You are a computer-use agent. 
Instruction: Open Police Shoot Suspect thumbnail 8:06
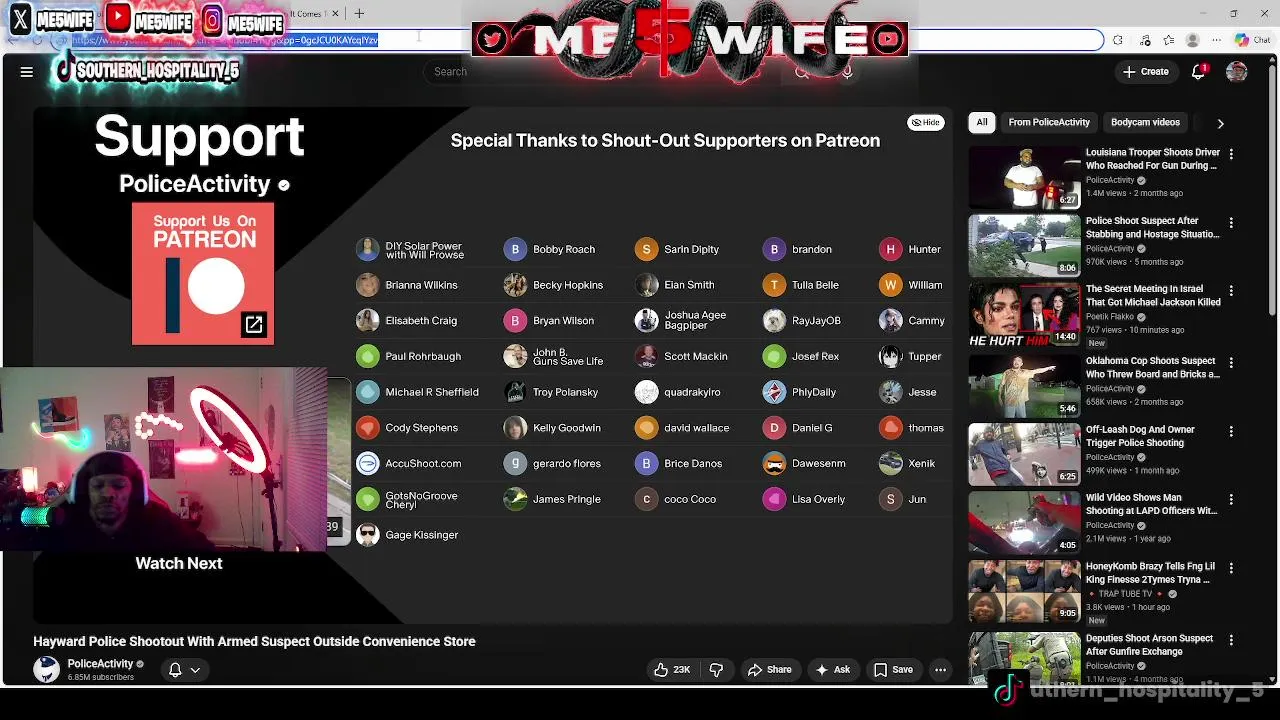(1024, 245)
